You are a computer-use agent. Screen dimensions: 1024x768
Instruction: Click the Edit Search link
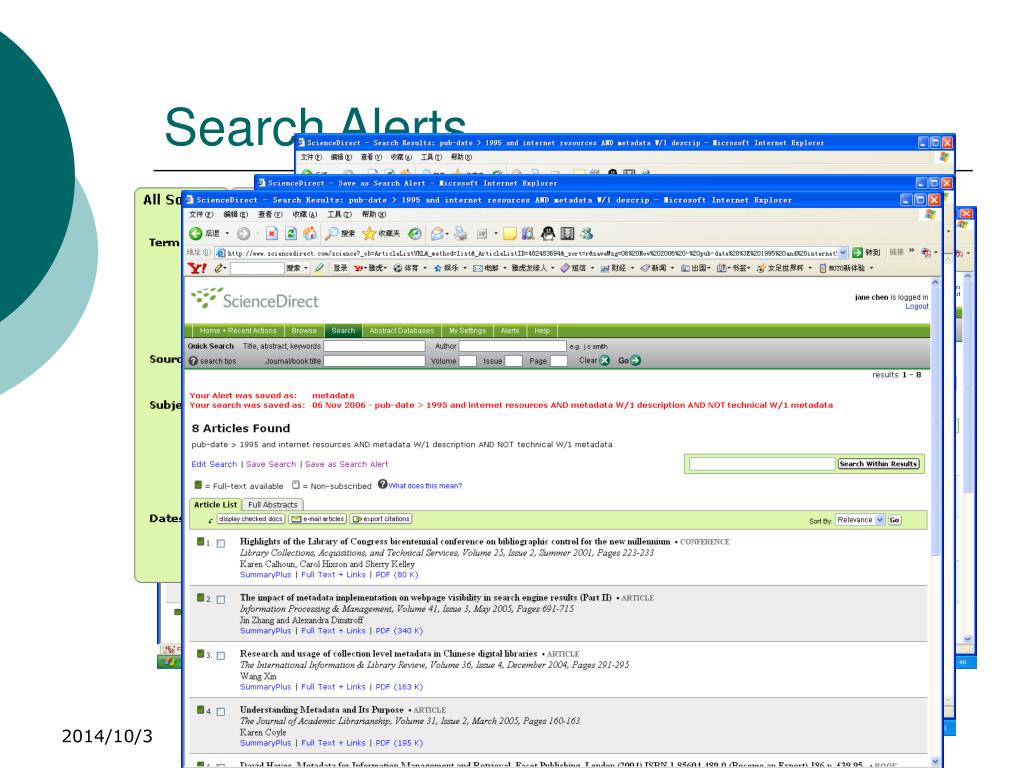[x=214, y=464]
